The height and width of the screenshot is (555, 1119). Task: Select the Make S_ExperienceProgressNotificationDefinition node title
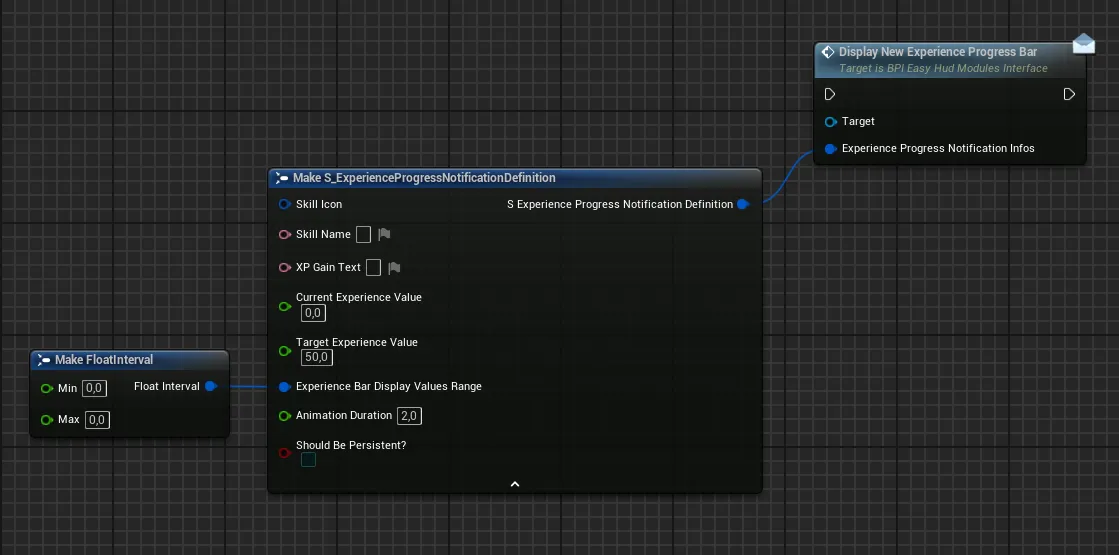424,178
